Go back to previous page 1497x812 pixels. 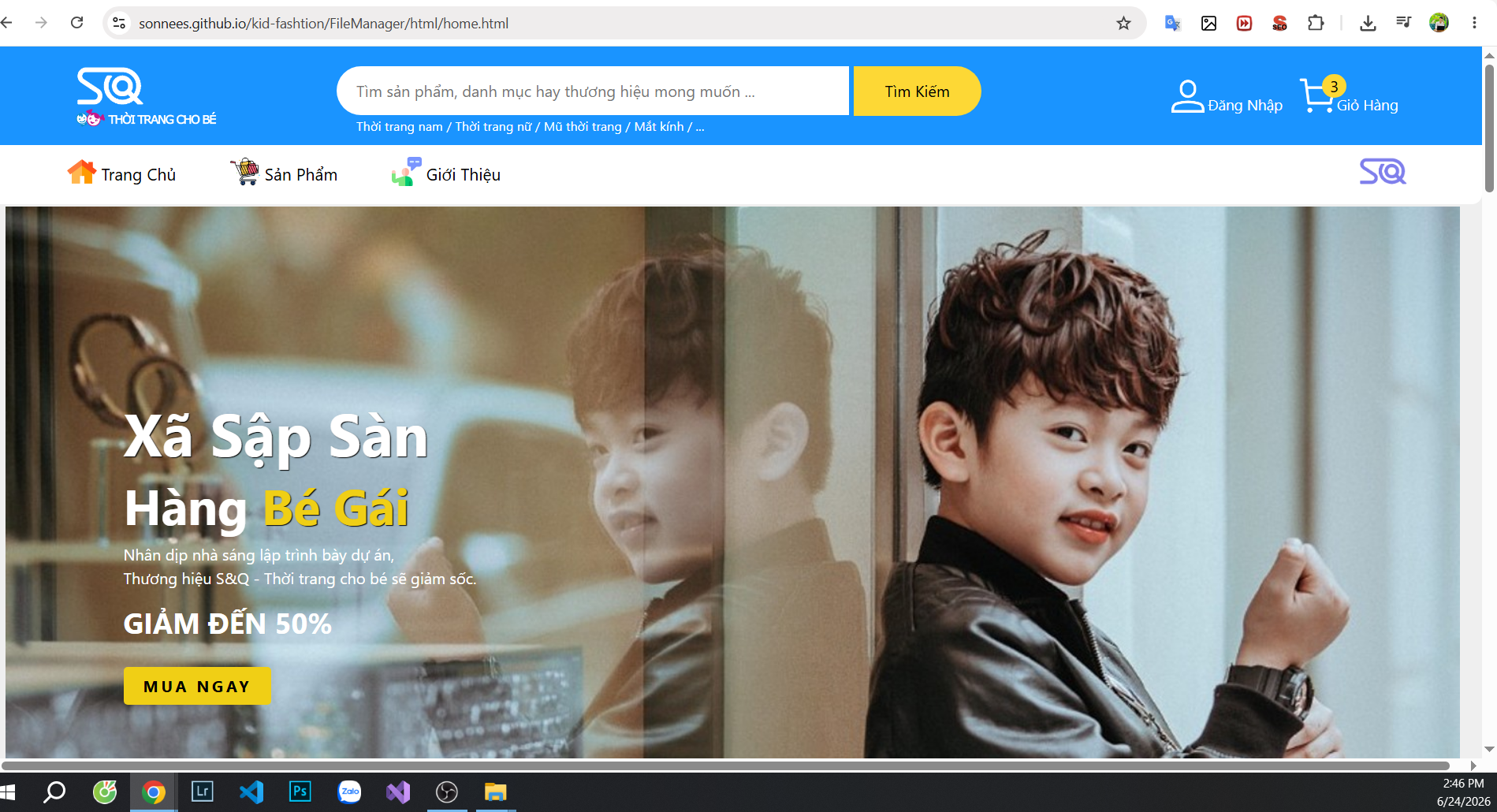point(7,23)
